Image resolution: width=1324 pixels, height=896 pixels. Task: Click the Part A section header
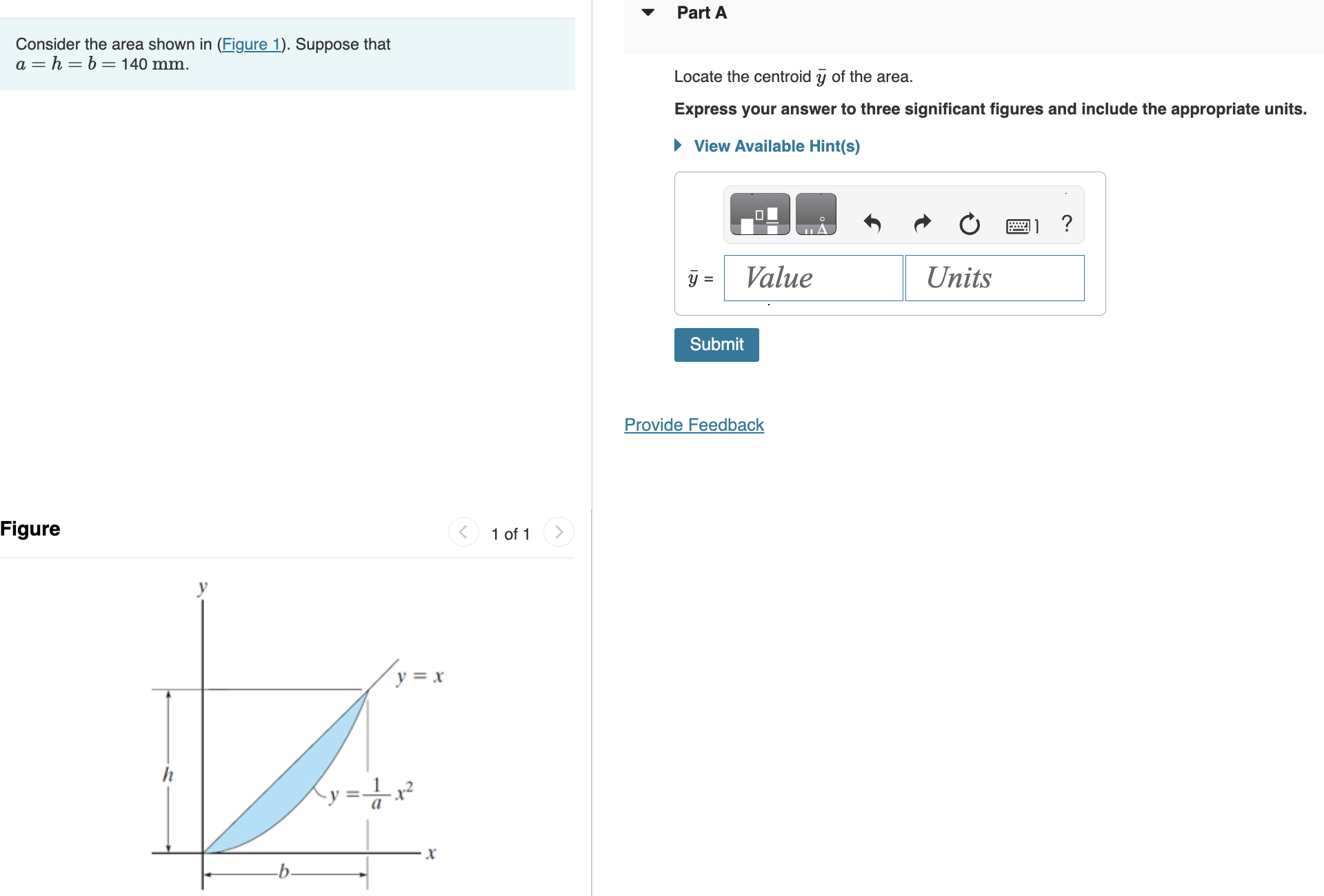coord(701,12)
